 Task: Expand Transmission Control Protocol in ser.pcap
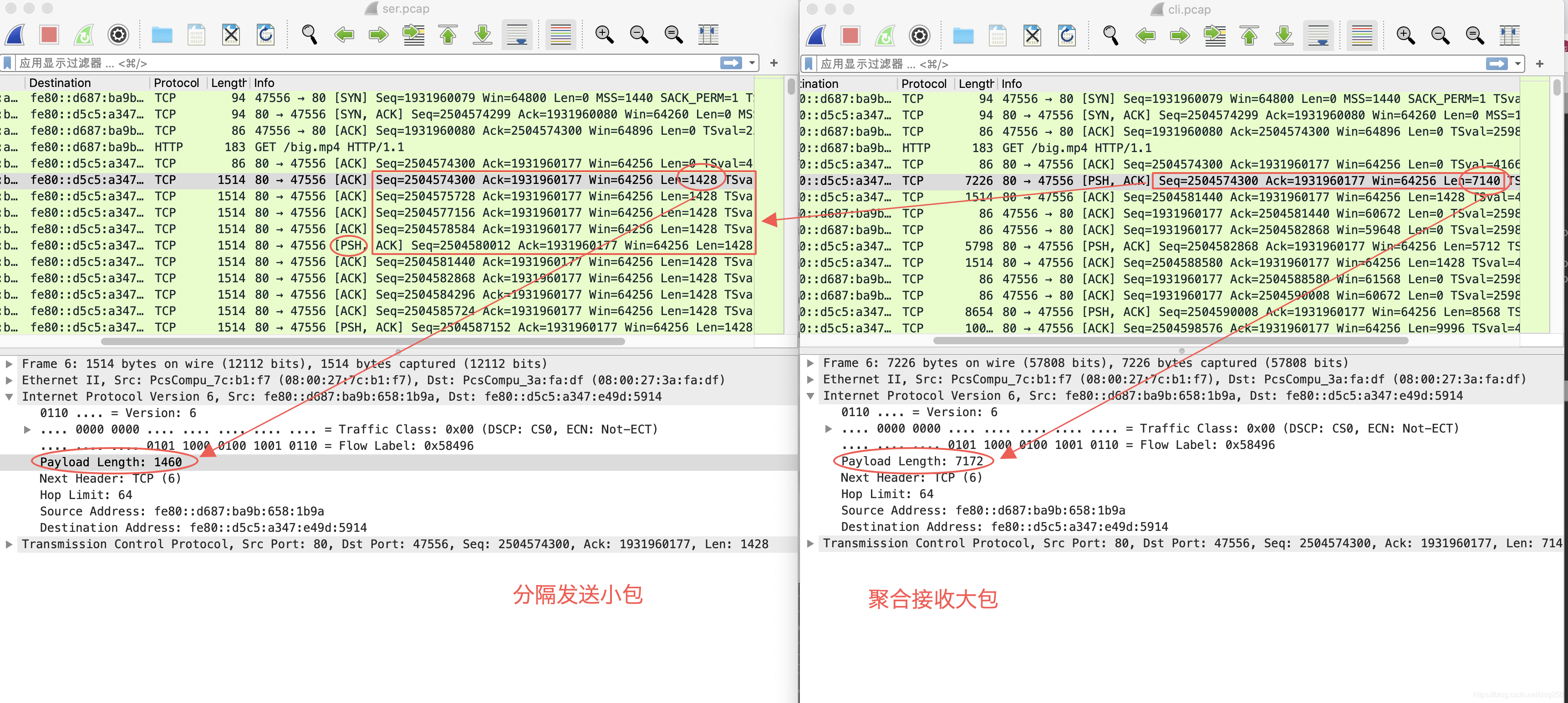9,544
